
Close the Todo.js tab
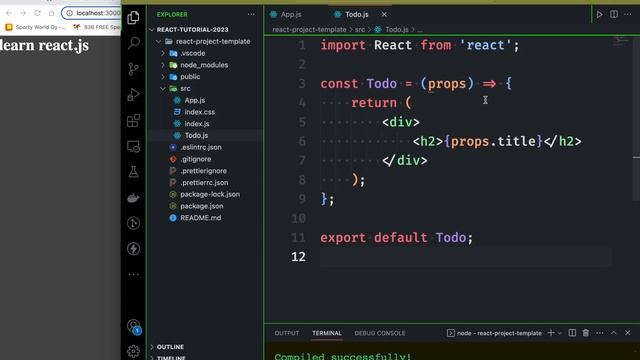384,14
